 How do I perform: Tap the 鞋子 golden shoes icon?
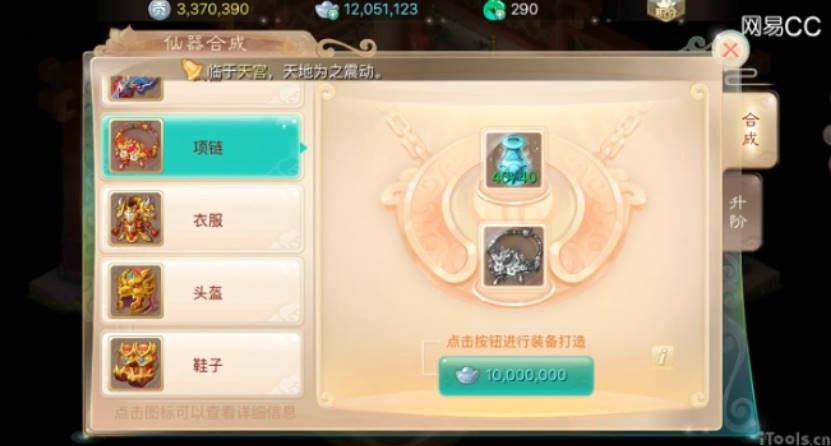click(x=136, y=364)
